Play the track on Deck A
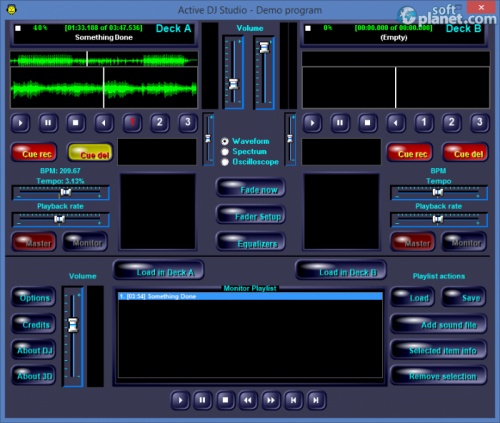 [20, 123]
